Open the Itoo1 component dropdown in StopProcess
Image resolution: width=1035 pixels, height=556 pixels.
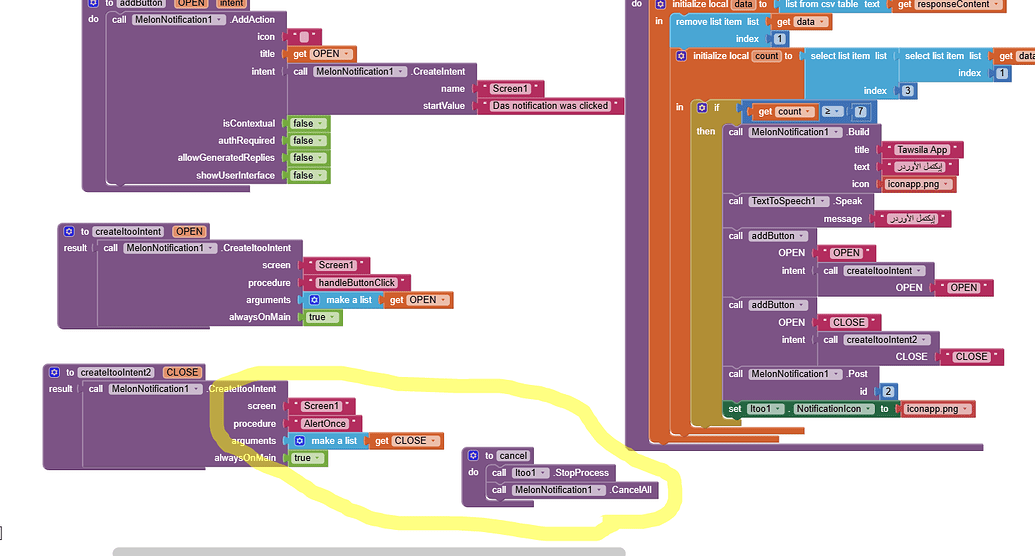point(531,473)
